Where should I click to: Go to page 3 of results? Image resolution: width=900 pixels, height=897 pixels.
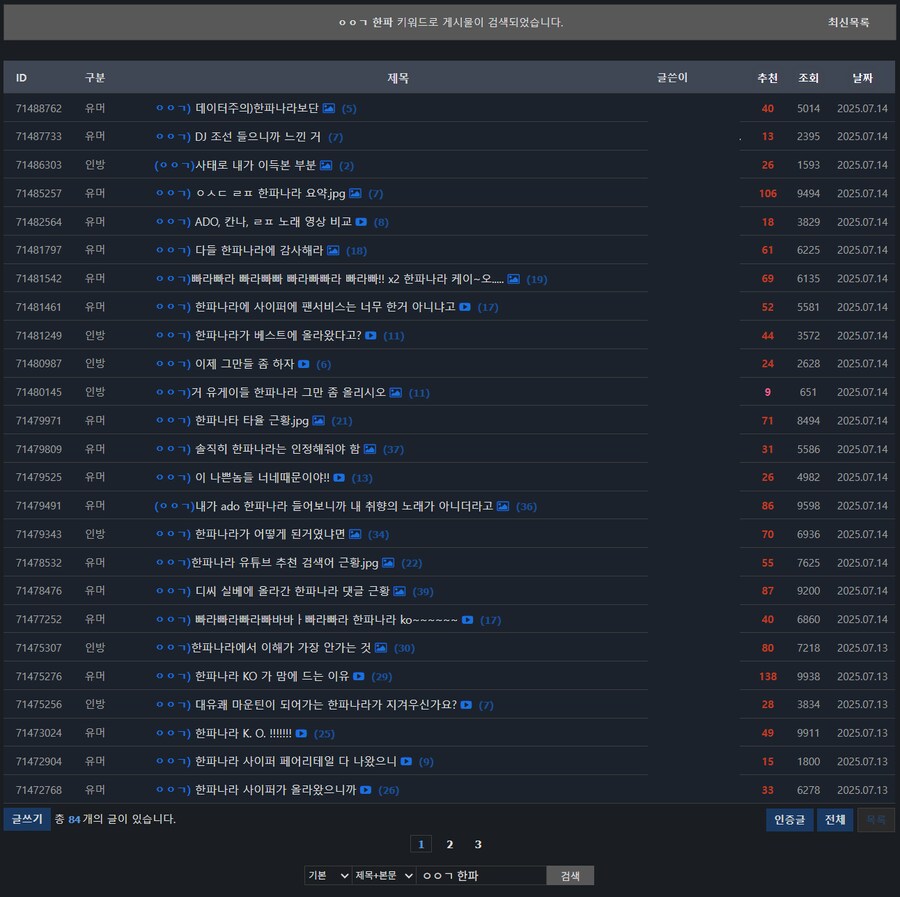click(478, 844)
